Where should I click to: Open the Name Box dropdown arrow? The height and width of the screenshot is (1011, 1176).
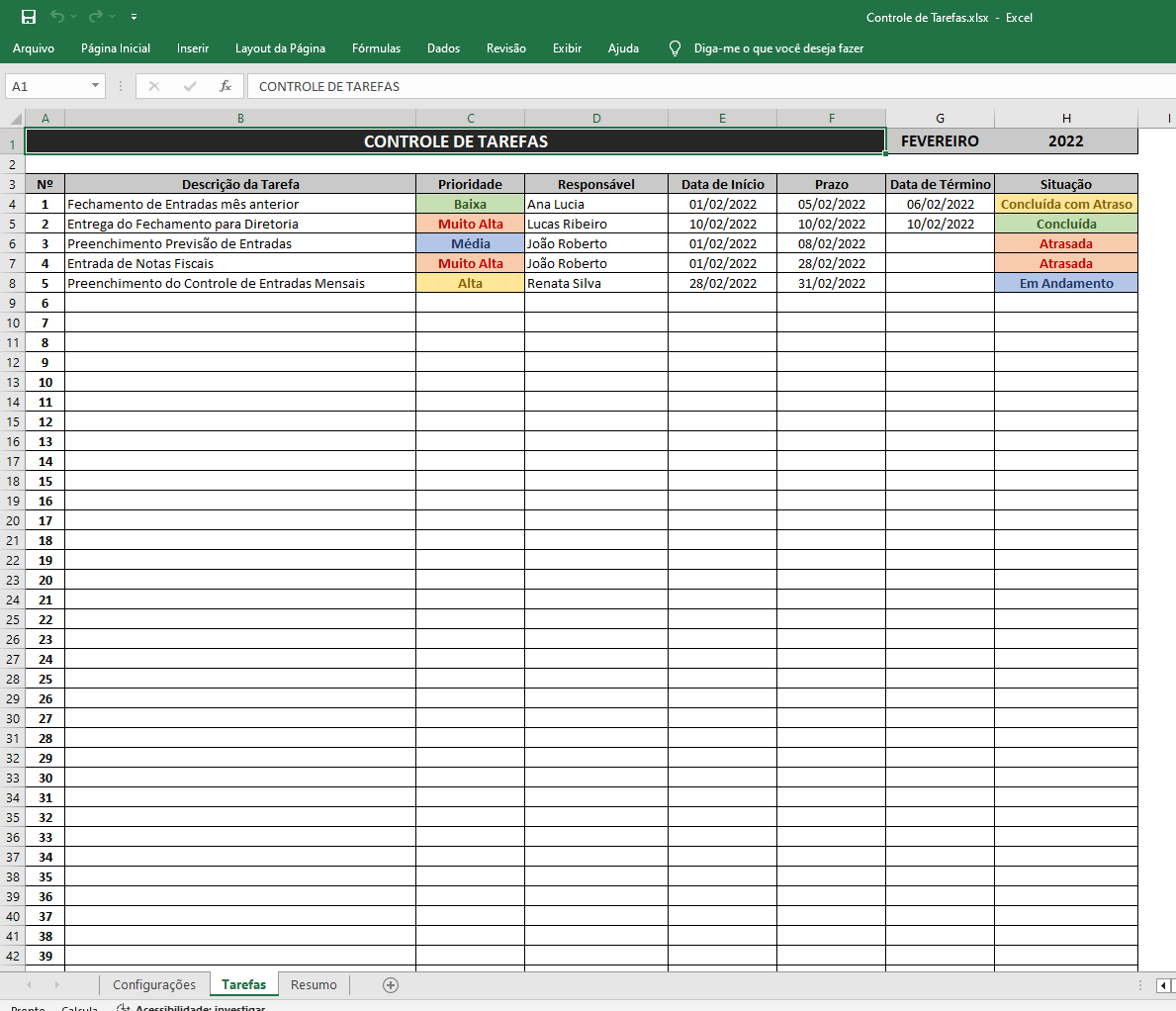(95, 85)
